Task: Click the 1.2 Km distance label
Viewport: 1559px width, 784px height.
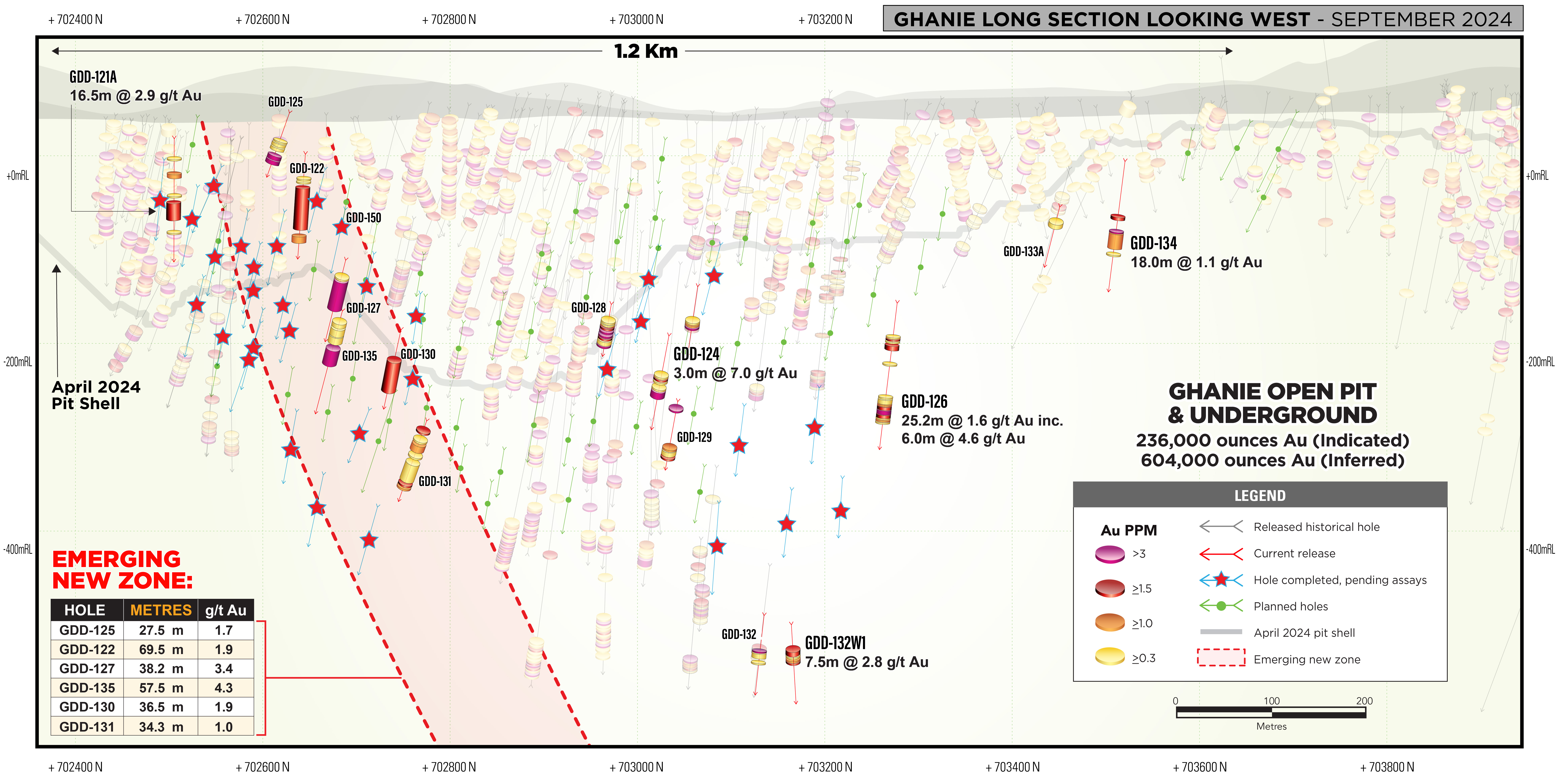Action: coord(646,51)
